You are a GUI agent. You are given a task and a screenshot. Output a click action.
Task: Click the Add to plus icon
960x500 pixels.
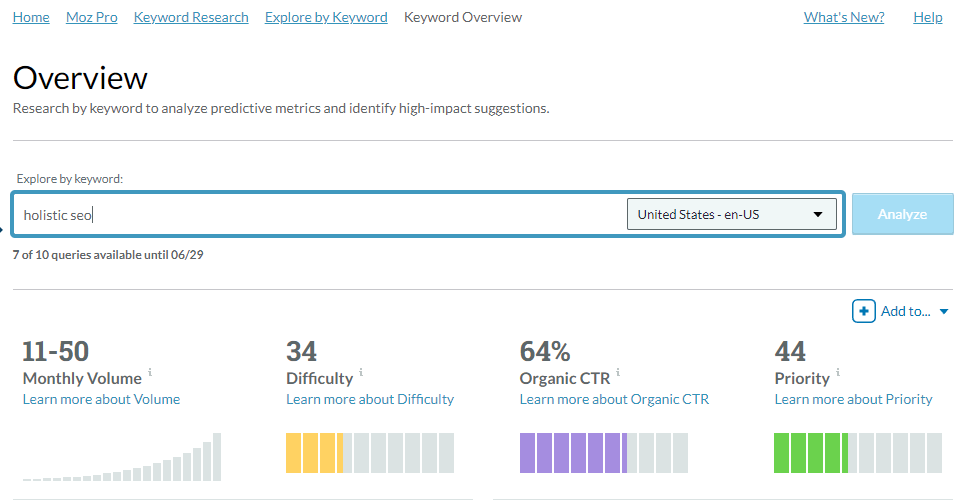863,311
